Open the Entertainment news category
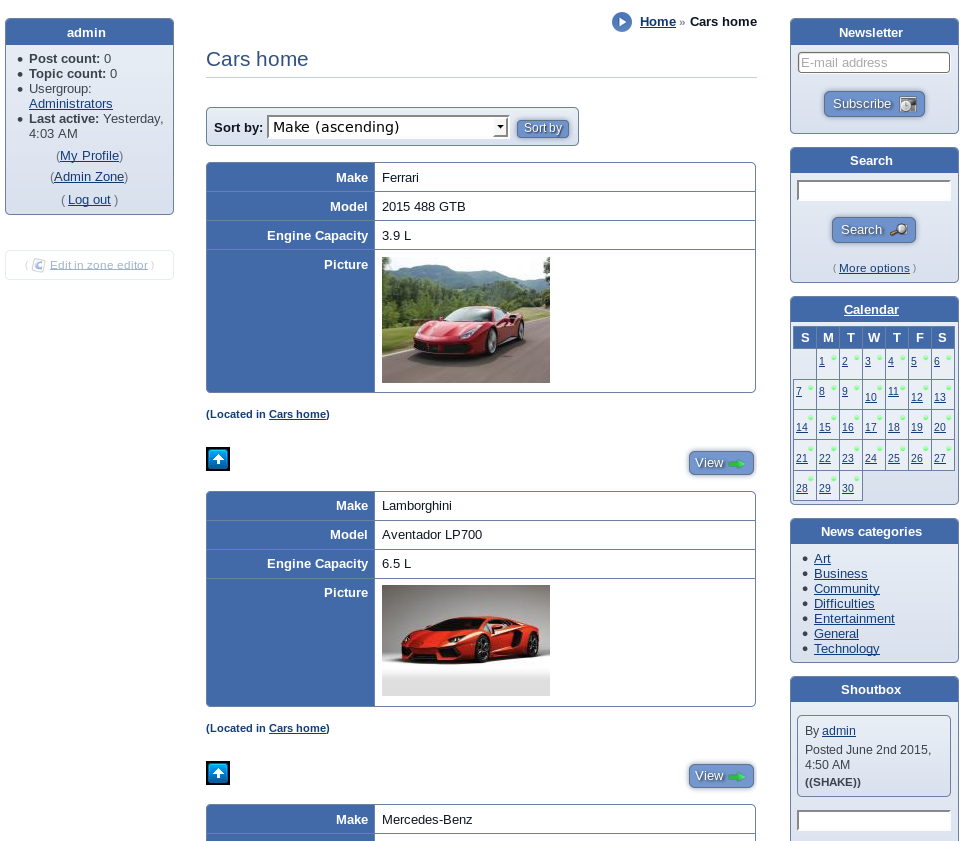 pos(854,619)
